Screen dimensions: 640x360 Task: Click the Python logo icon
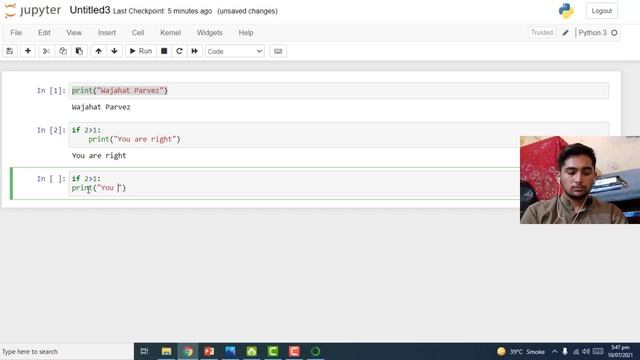pyautogui.click(x=566, y=11)
